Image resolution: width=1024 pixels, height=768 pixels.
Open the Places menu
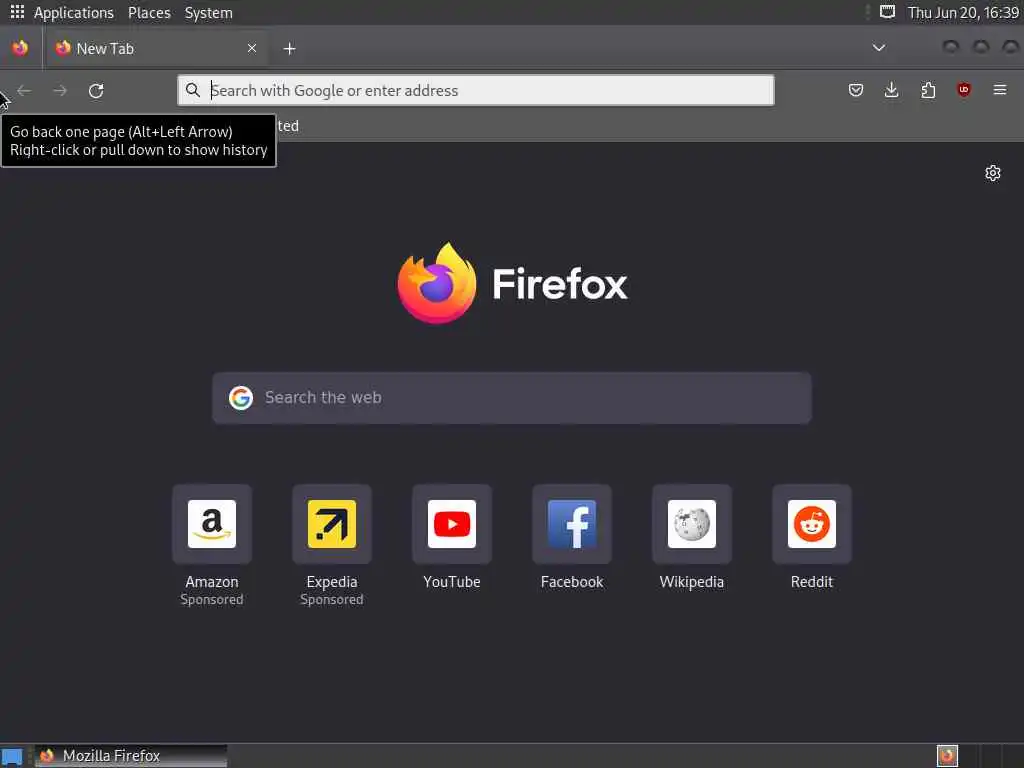tap(149, 12)
